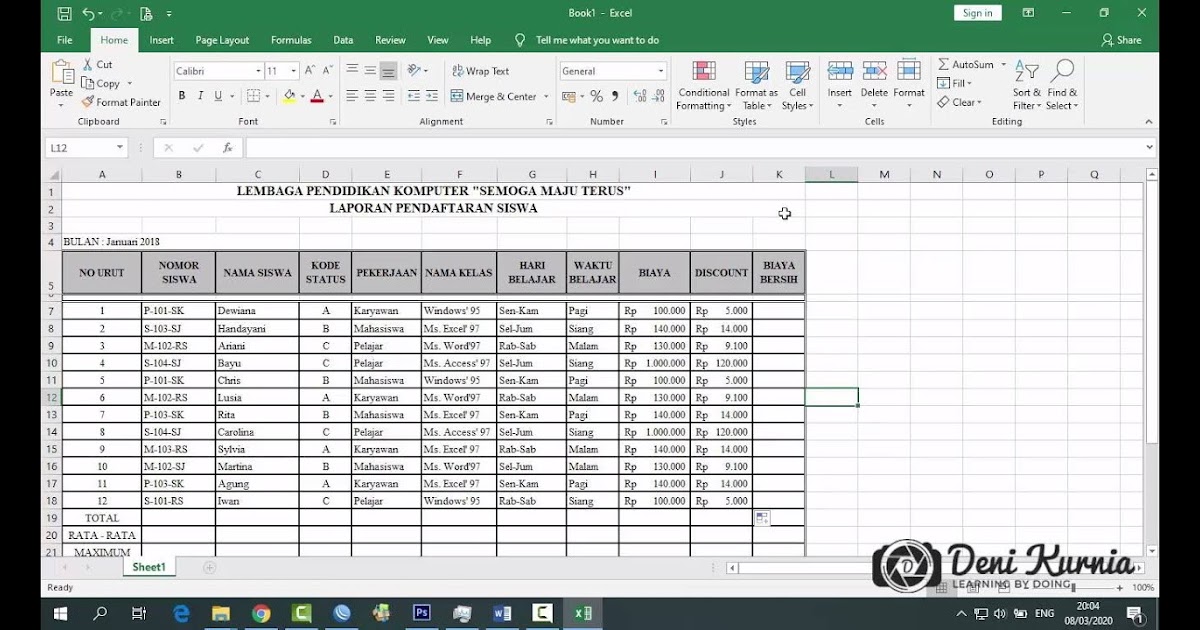Click the Save icon in quick access toolbar
This screenshot has width=1200, height=630.
(x=65, y=14)
